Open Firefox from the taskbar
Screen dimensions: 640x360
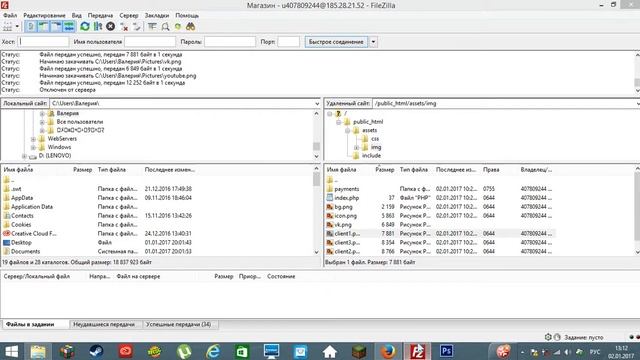coord(388,351)
